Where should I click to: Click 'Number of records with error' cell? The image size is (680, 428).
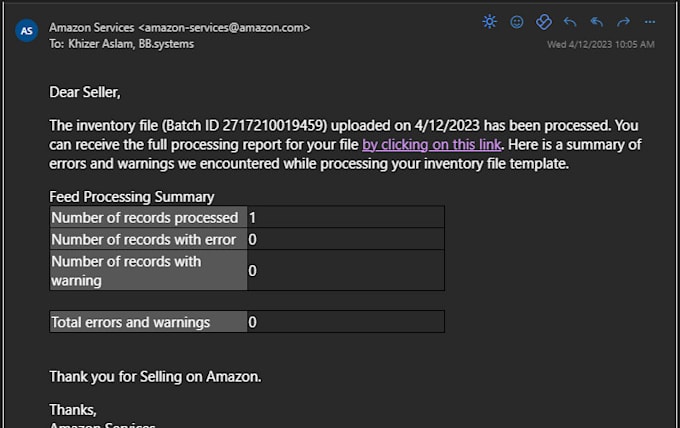tap(148, 239)
